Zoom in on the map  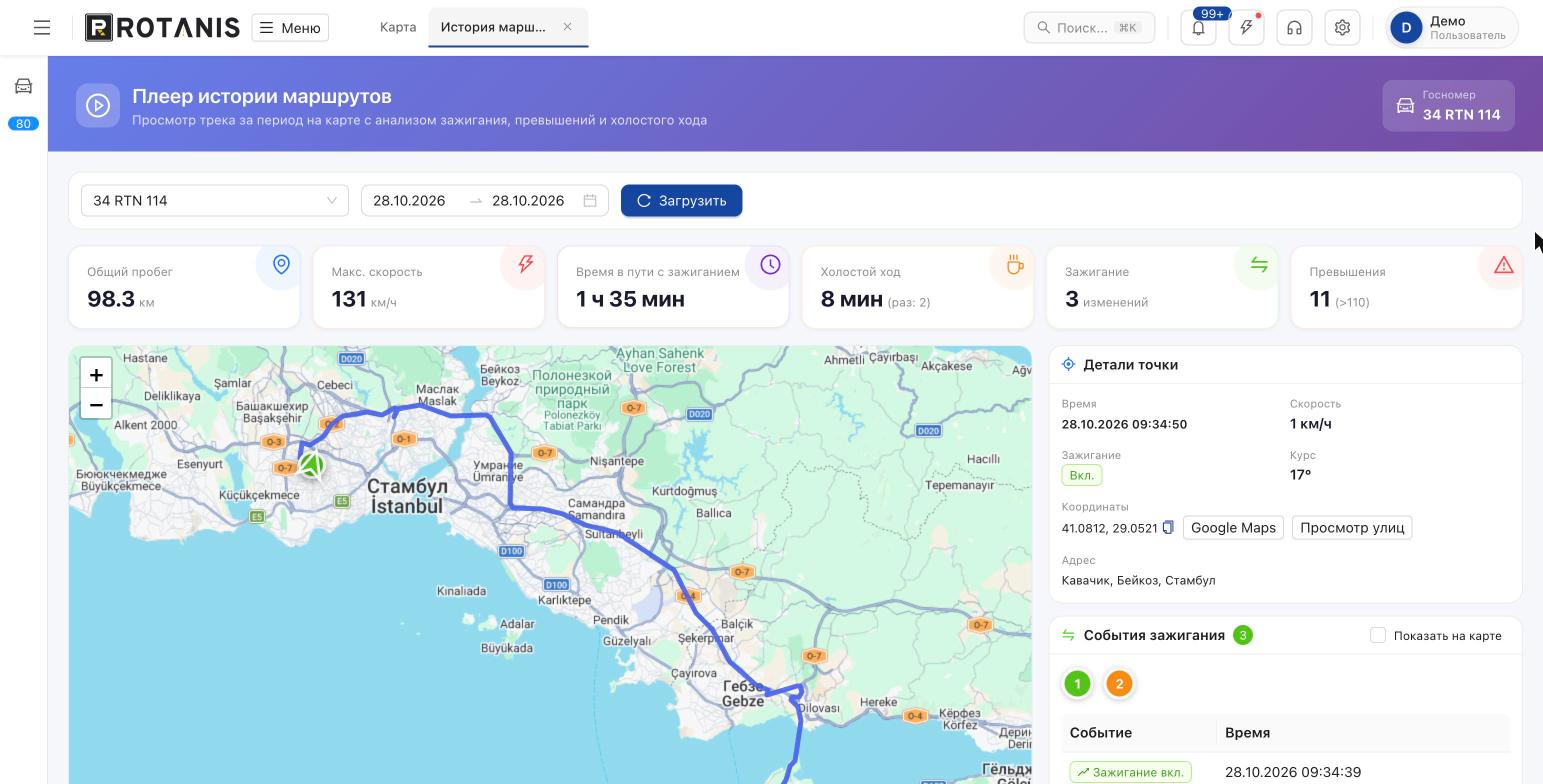point(96,375)
